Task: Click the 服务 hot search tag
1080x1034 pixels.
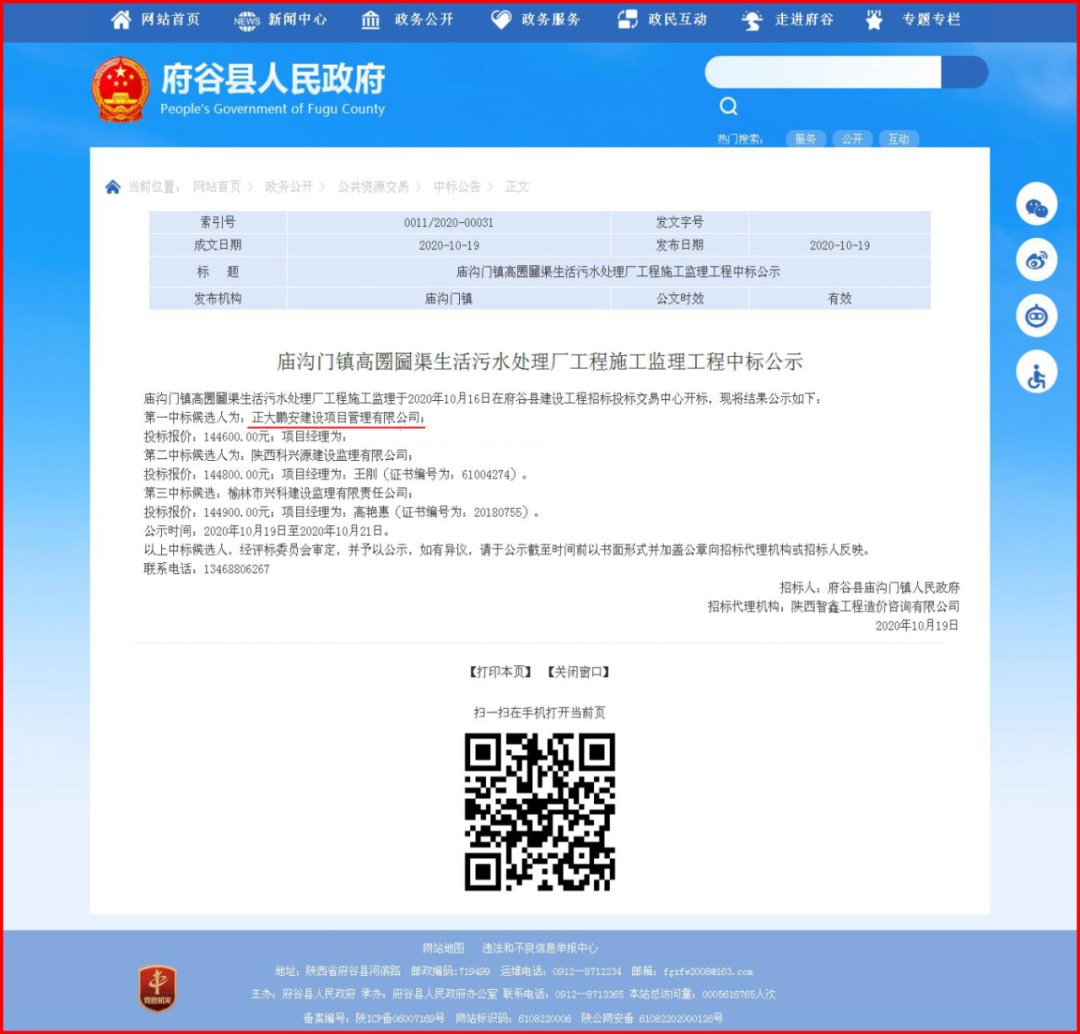Action: pos(805,139)
